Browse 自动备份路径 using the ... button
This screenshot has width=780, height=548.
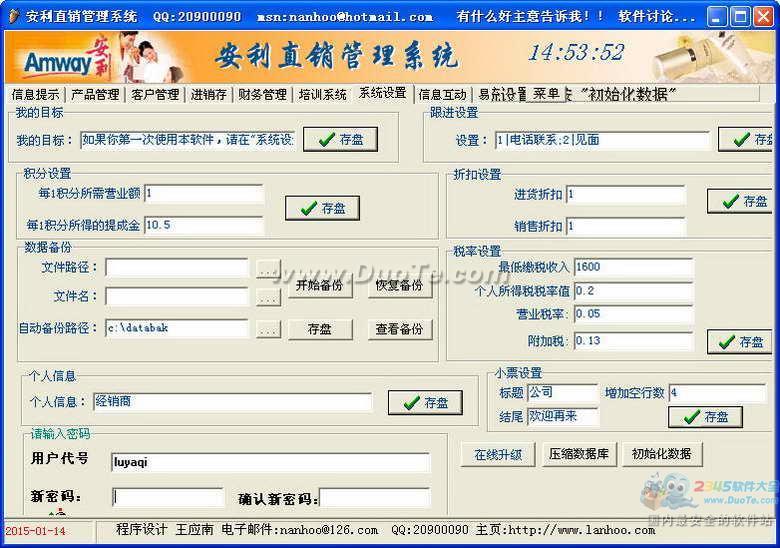tap(269, 329)
